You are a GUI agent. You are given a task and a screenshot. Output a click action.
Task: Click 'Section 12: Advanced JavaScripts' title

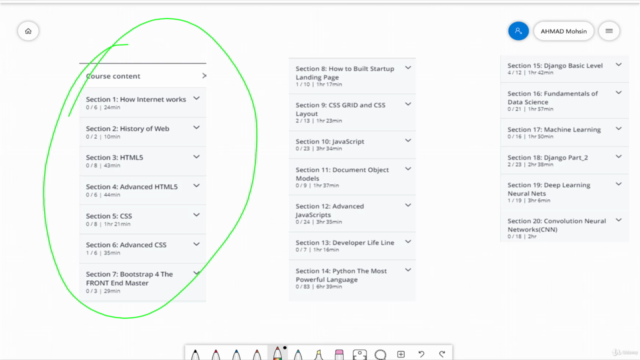[330, 210]
